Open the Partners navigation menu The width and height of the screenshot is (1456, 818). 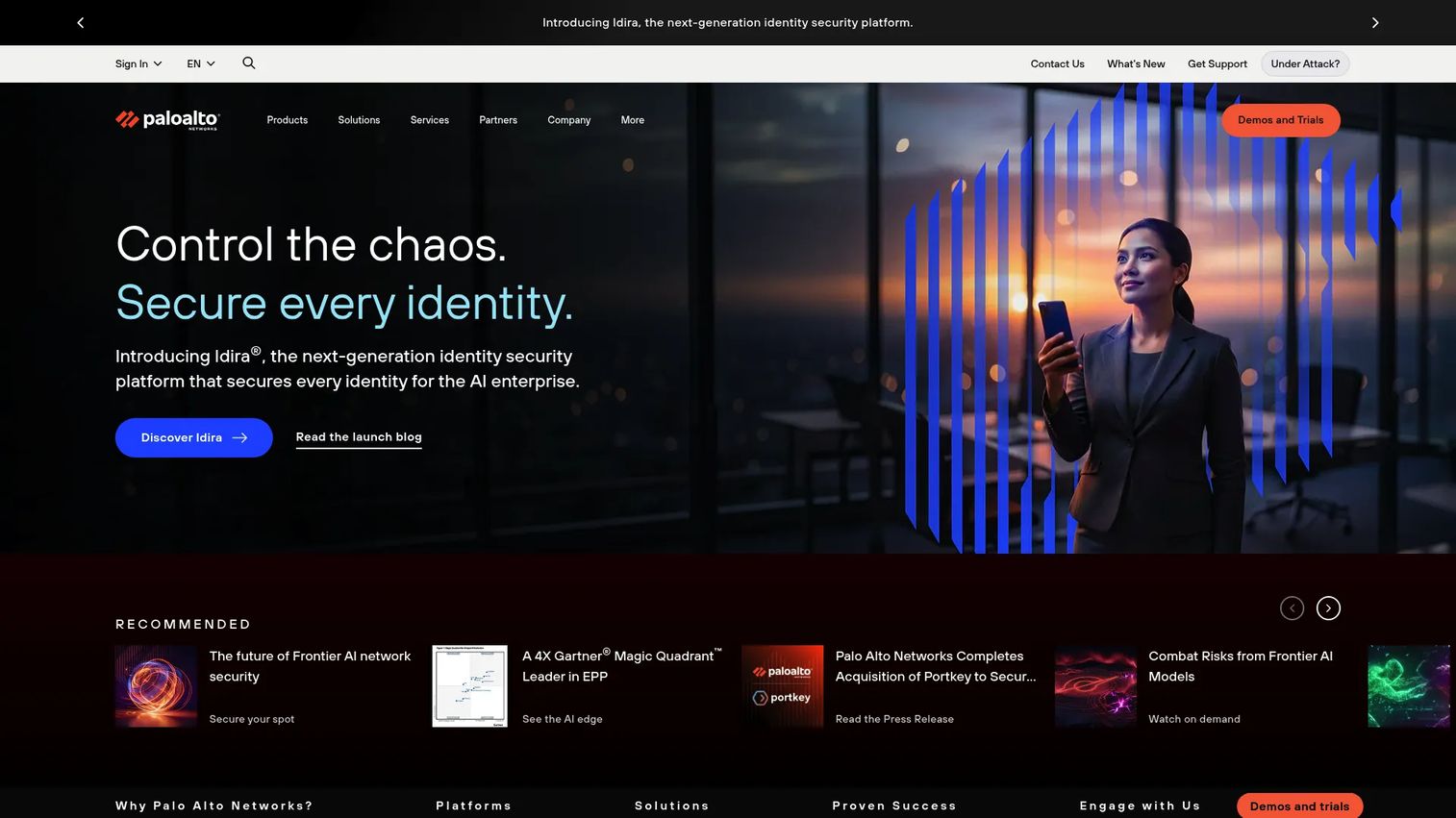498,120
